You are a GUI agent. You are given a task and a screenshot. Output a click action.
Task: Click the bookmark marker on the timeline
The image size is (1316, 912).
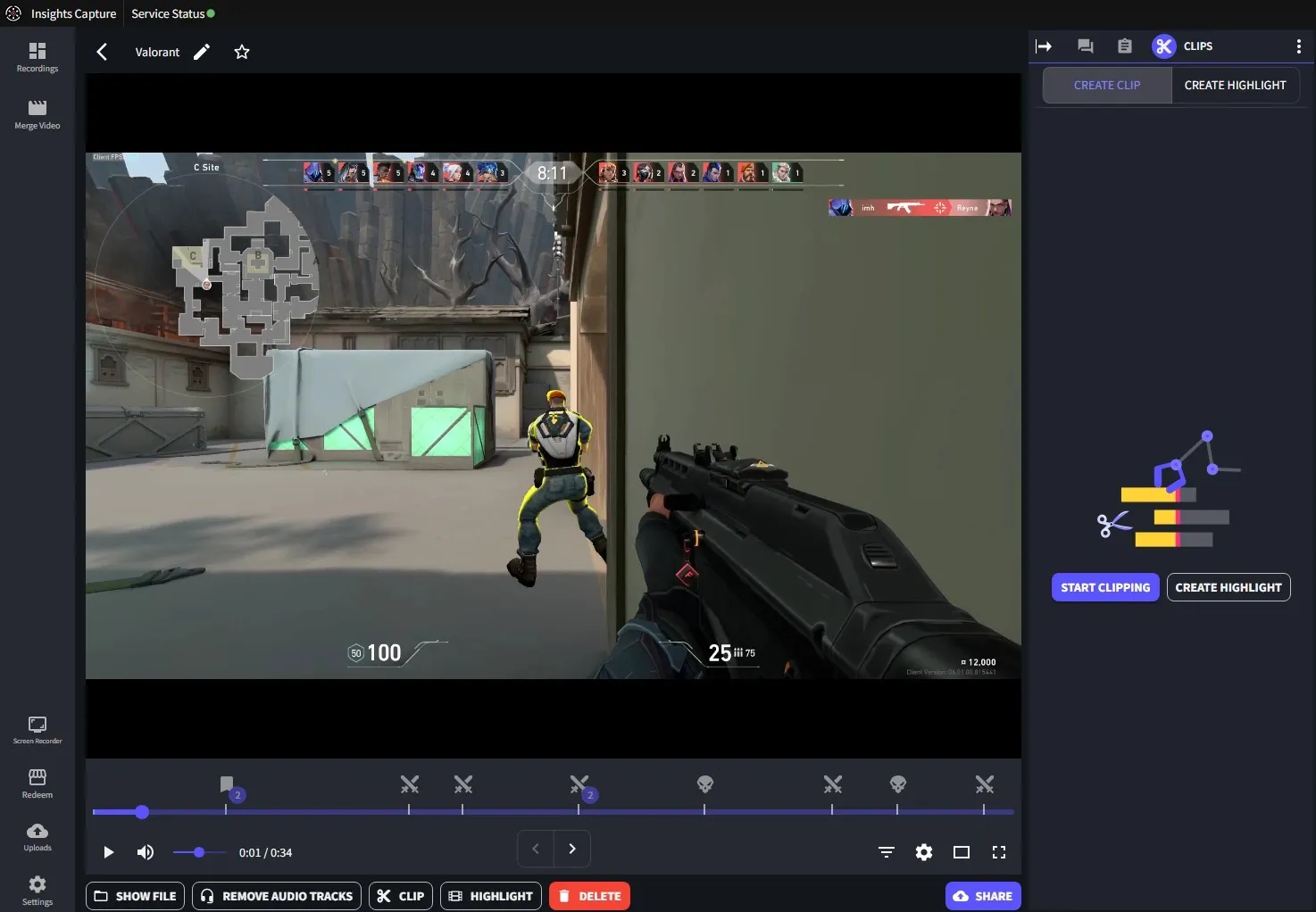pyautogui.click(x=226, y=784)
